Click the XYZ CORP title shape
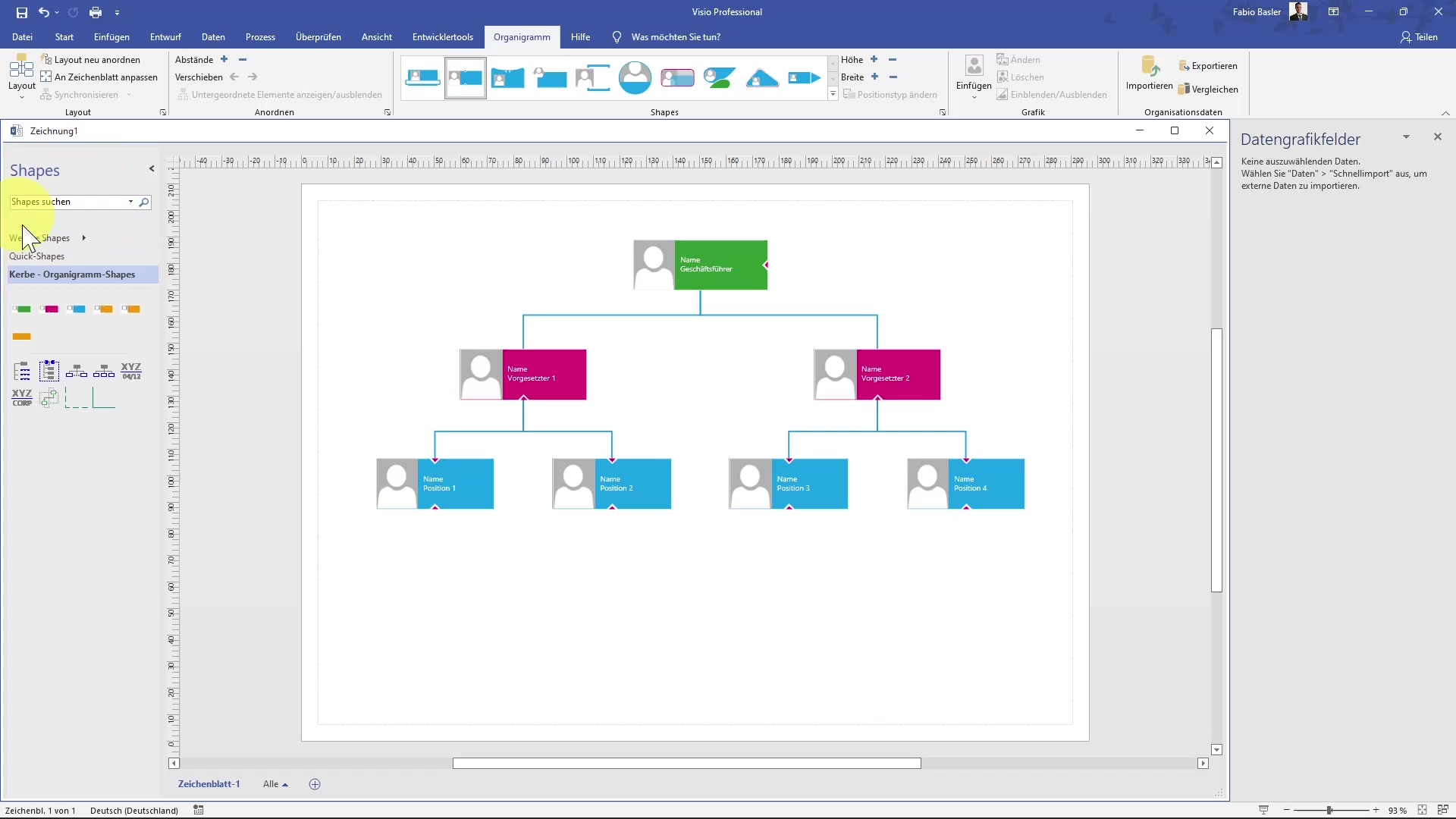 (22, 397)
